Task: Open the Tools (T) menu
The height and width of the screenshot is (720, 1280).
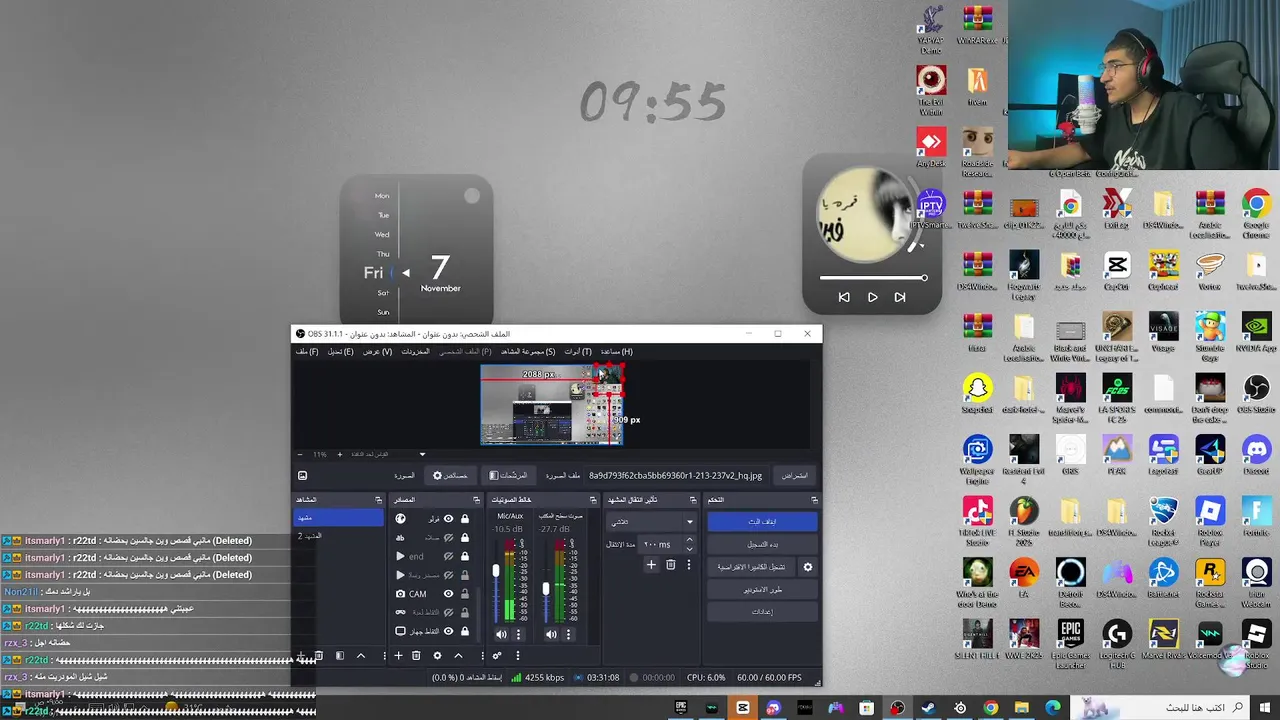Action: [578, 351]
